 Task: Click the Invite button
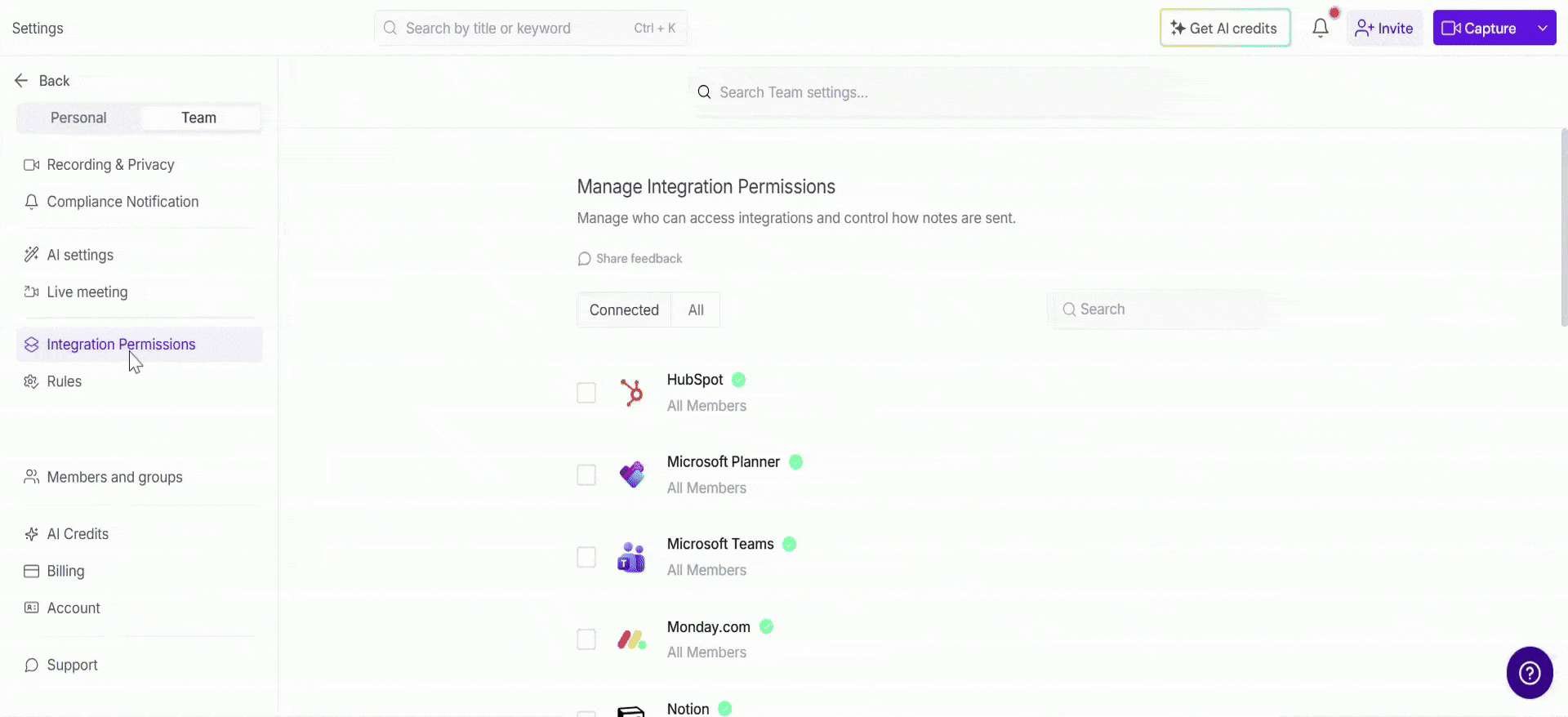pyautogui.click(x=1384, y=28)
